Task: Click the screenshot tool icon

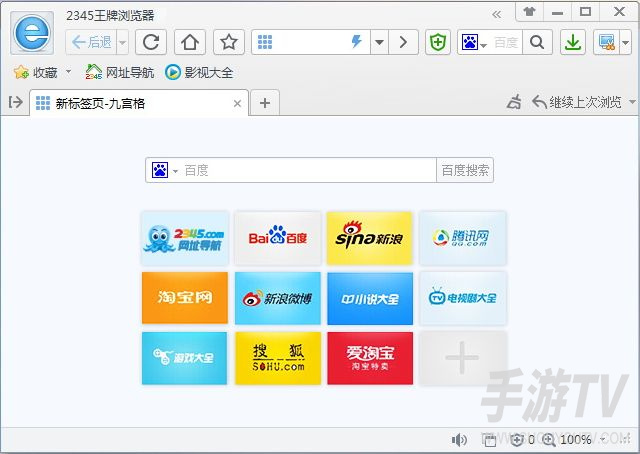Action: (607, 42)
